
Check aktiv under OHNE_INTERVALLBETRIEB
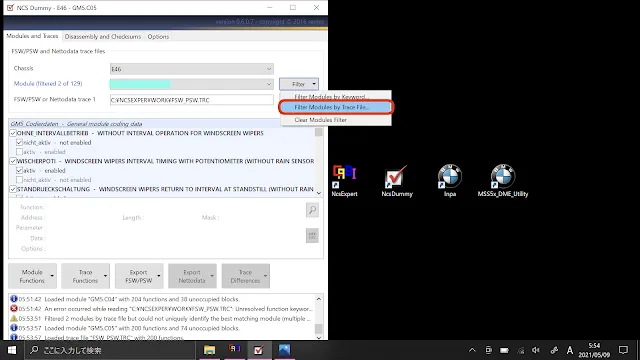tap(19, 152)
